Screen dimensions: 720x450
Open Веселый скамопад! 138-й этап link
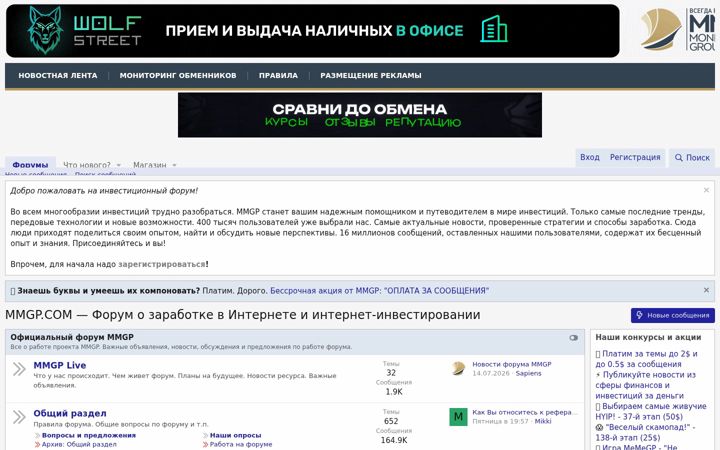point(646,433)
